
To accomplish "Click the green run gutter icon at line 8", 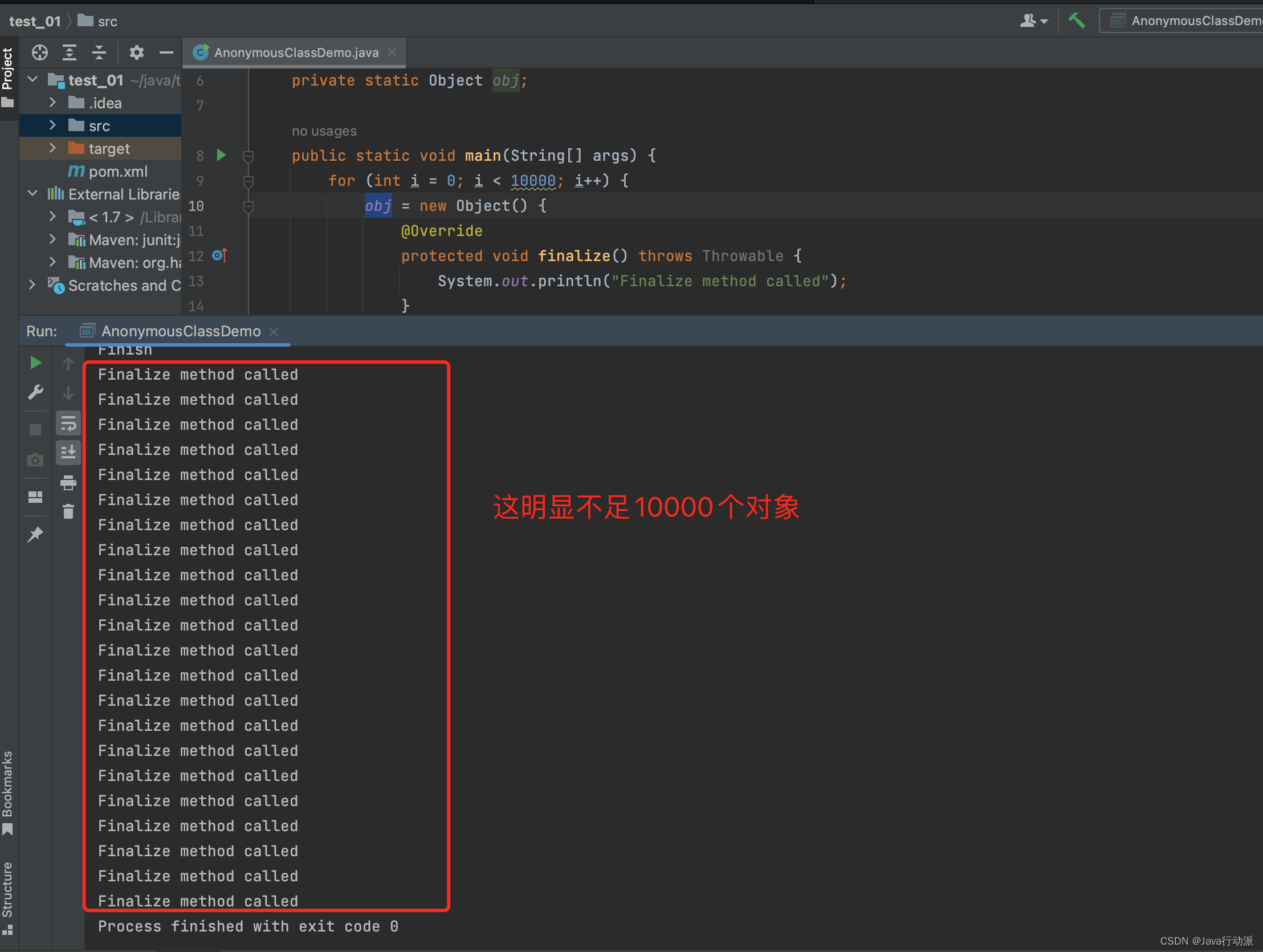I will (x=222, y=154).
